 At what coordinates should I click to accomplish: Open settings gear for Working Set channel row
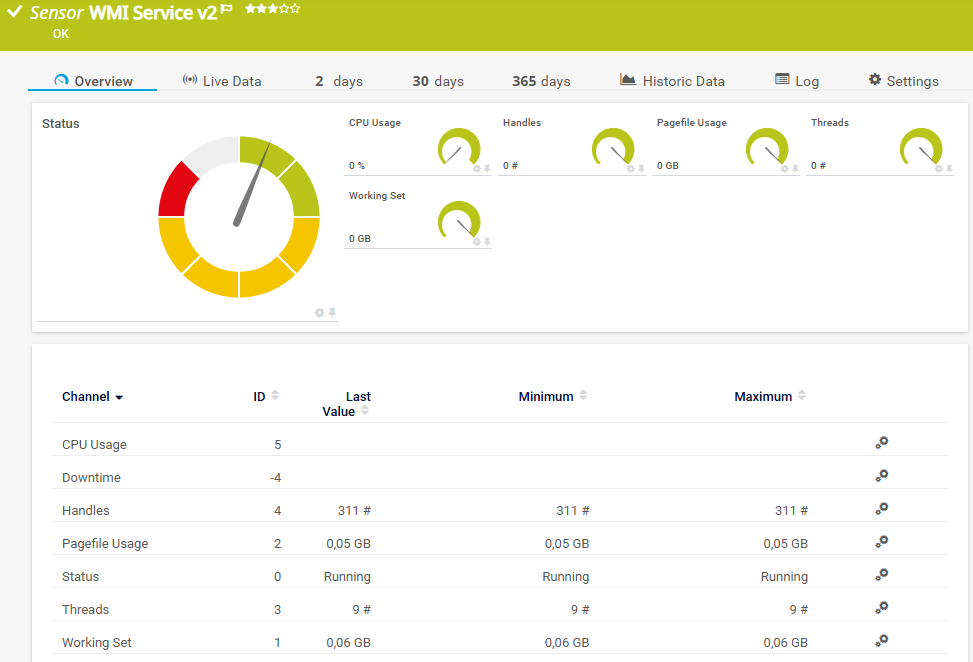pos(882,640)
